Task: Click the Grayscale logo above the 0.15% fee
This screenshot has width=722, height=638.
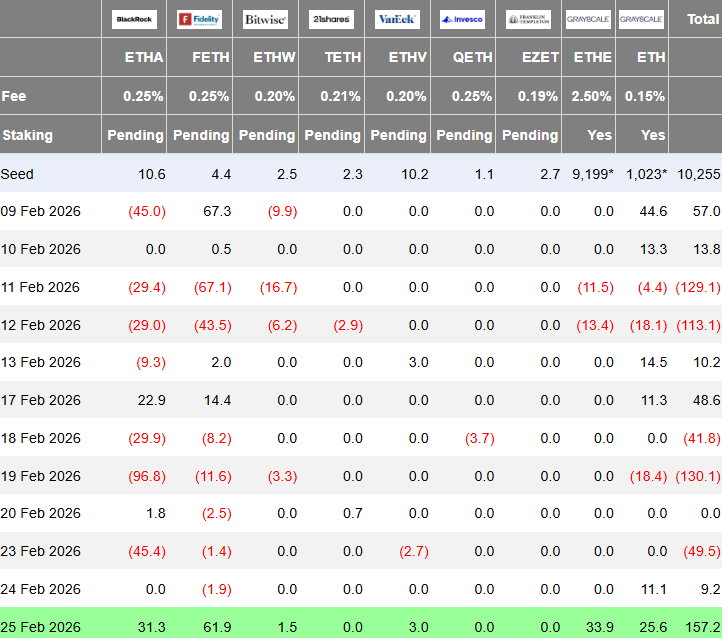Action: coord(641,19)
